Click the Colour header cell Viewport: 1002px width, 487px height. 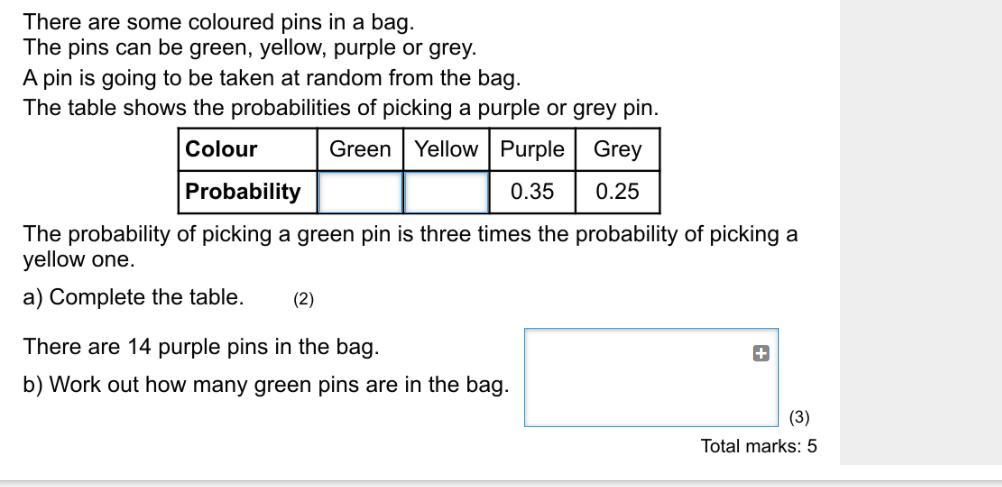[247, 150]
